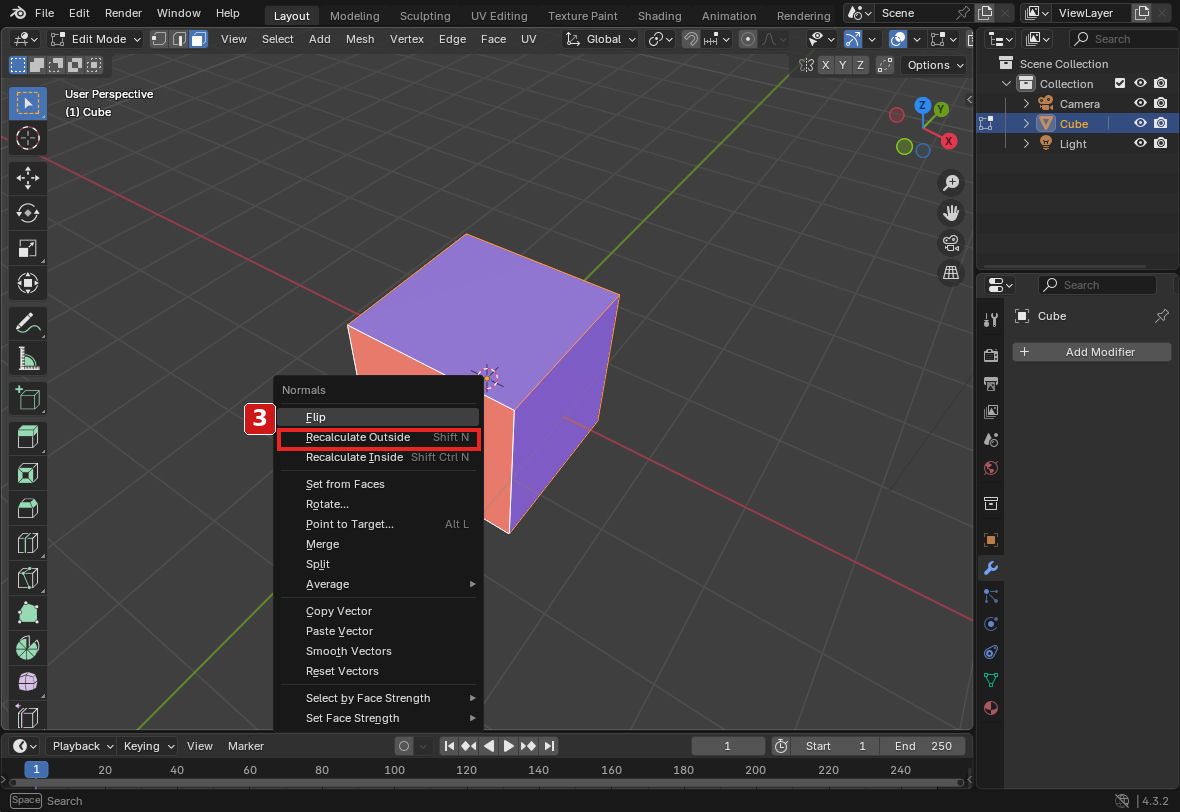Select the Cursor tool in the toolbar
Image resolution: width=1180 pixels, height=812 pixels.
tap(28, 138)
